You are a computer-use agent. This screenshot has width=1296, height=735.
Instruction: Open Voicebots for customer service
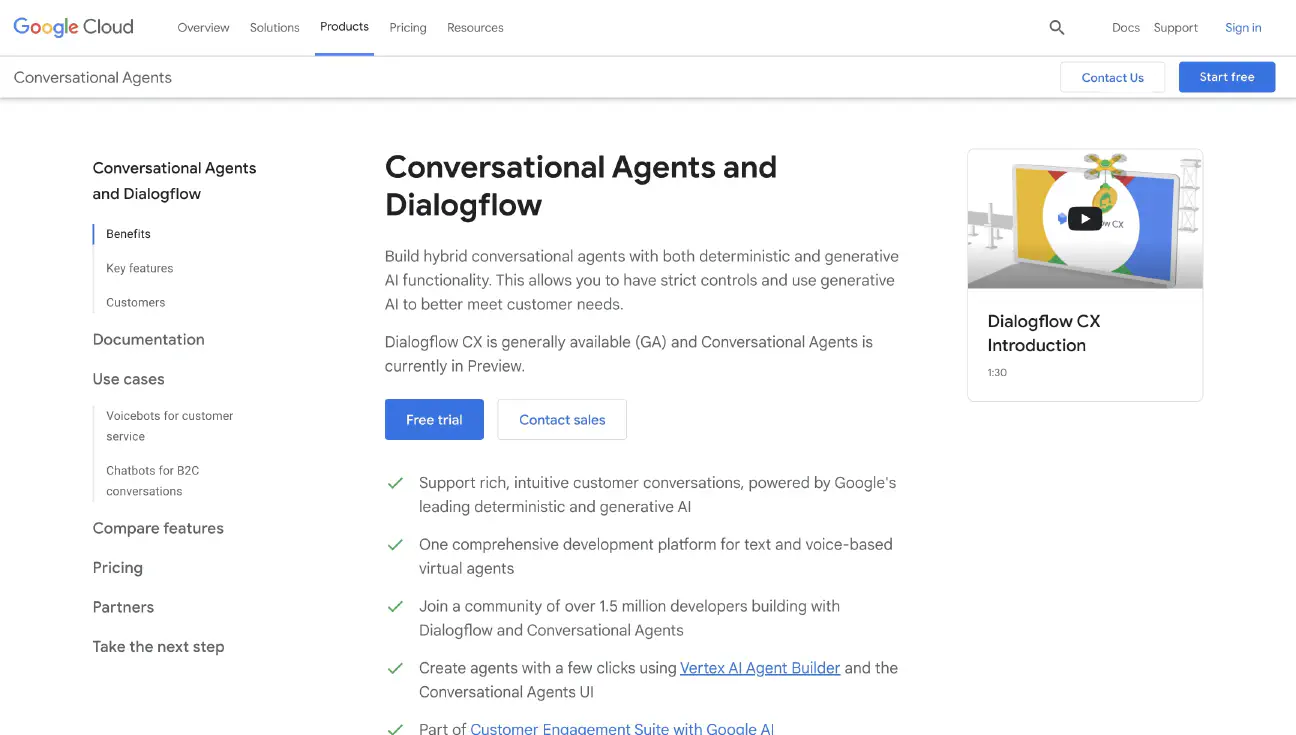tap(169, 426)
